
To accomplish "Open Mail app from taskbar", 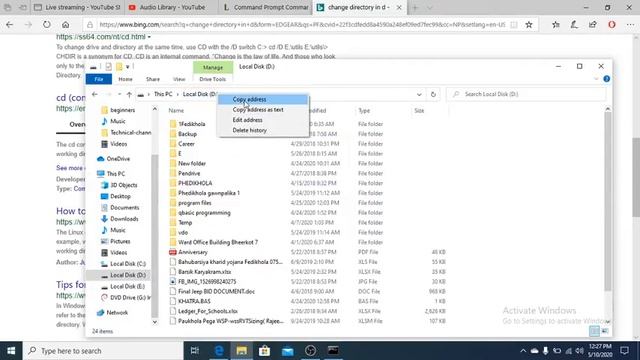I will tap(288, 351).
